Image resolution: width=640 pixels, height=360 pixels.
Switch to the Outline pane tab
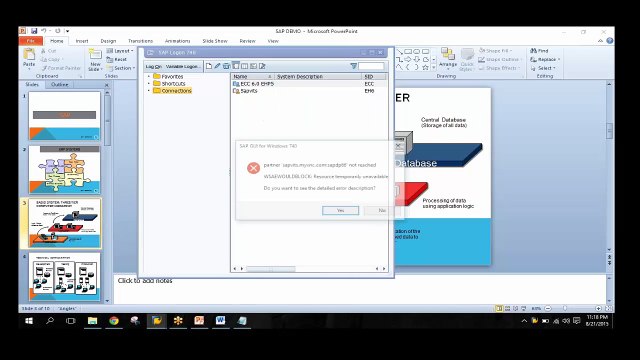[60, 84]
